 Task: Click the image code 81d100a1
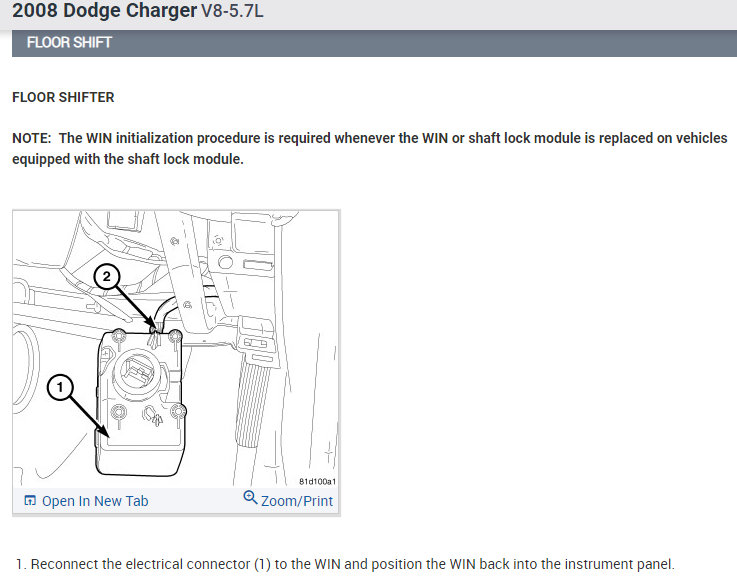(317, 481)
